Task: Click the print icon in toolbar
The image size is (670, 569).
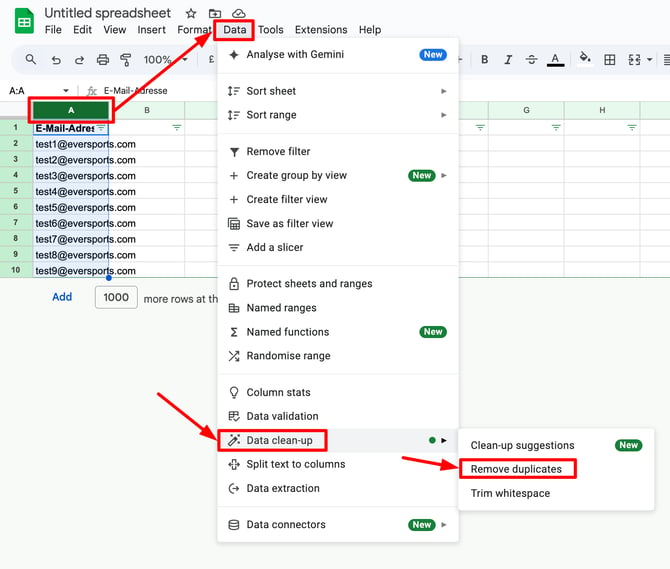Action: click(x=103, y=60)
